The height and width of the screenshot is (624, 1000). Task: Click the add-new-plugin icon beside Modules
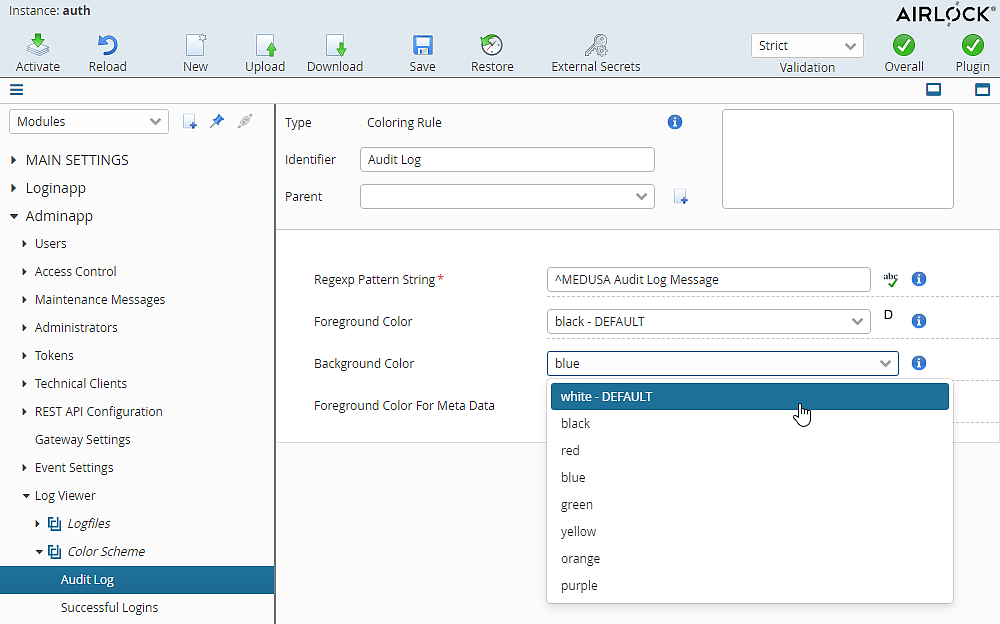point(189,121)
